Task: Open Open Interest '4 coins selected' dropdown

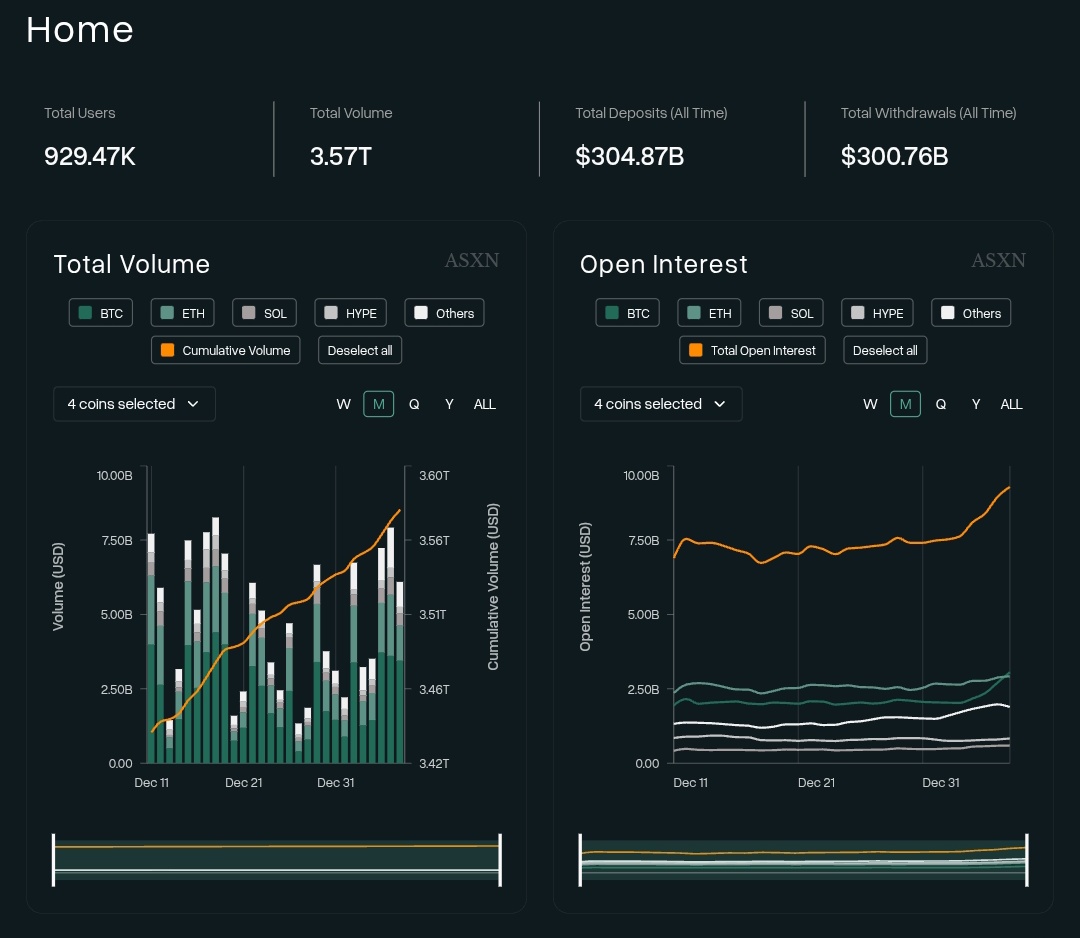Action: point(661,404)
